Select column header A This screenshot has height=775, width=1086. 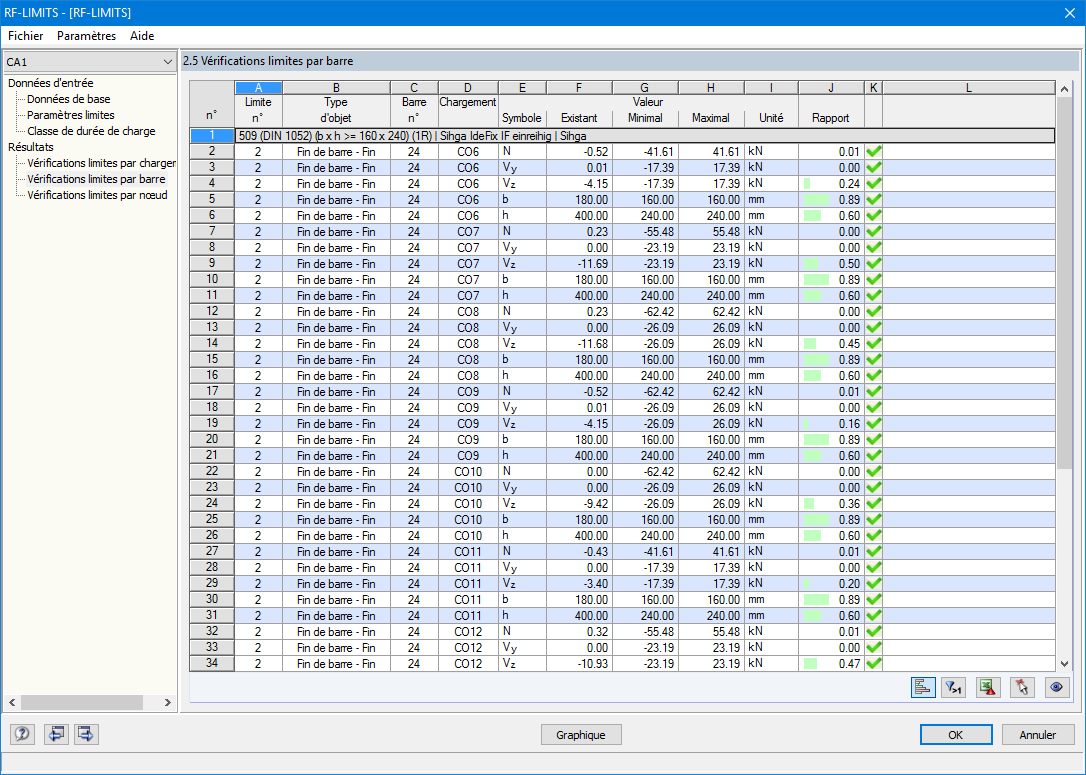click(258, 88)
